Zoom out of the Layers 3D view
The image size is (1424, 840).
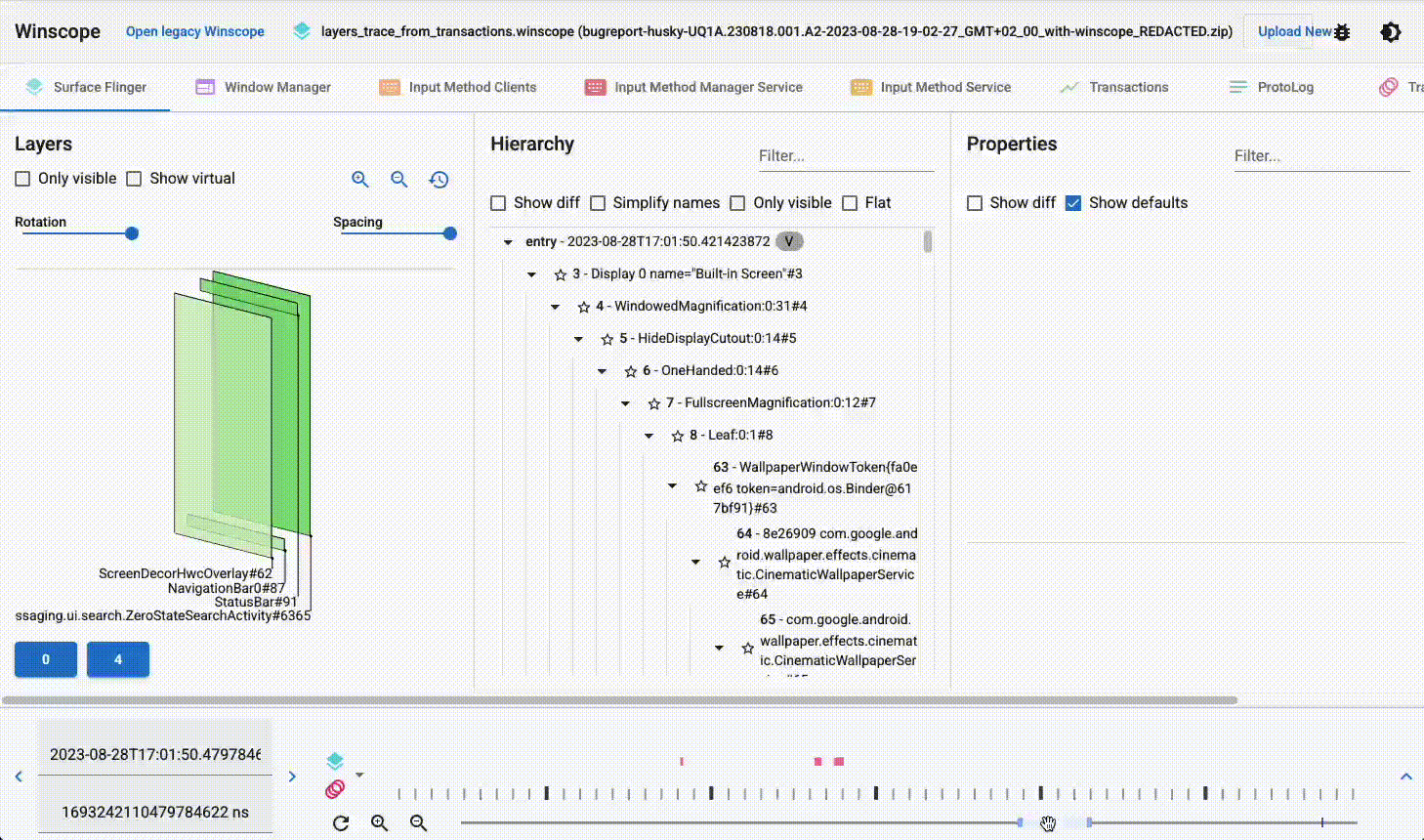click(x=399, y=179)
